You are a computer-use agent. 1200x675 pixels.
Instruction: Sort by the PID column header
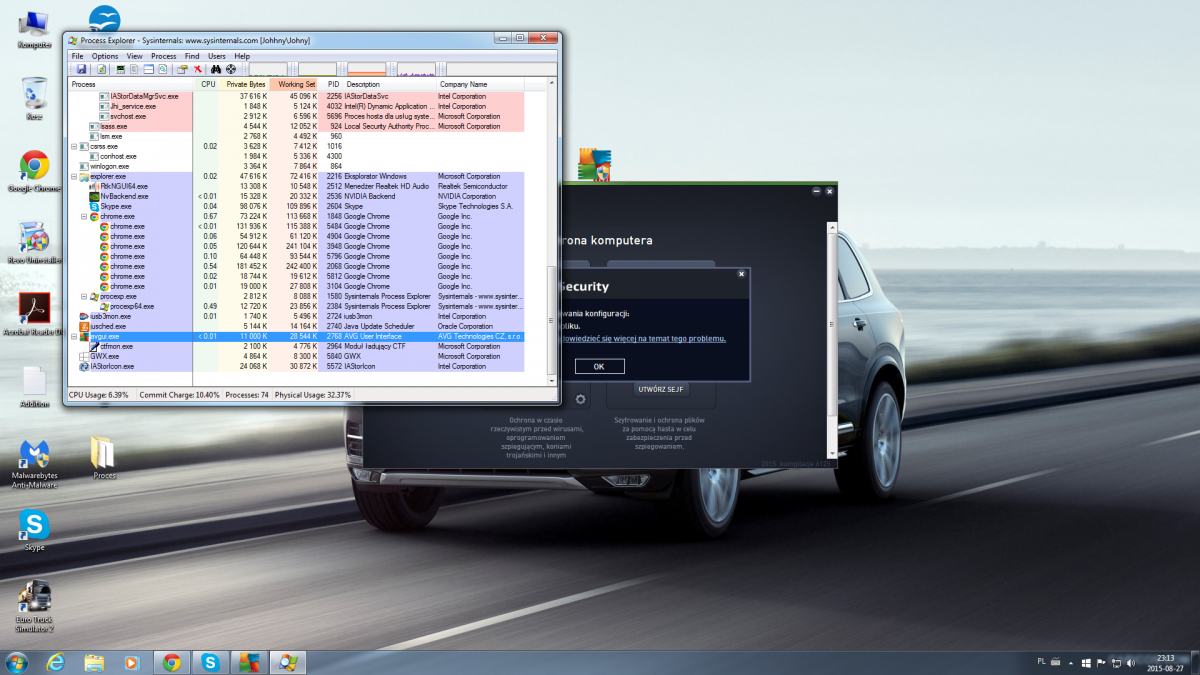tap(331, 84)
